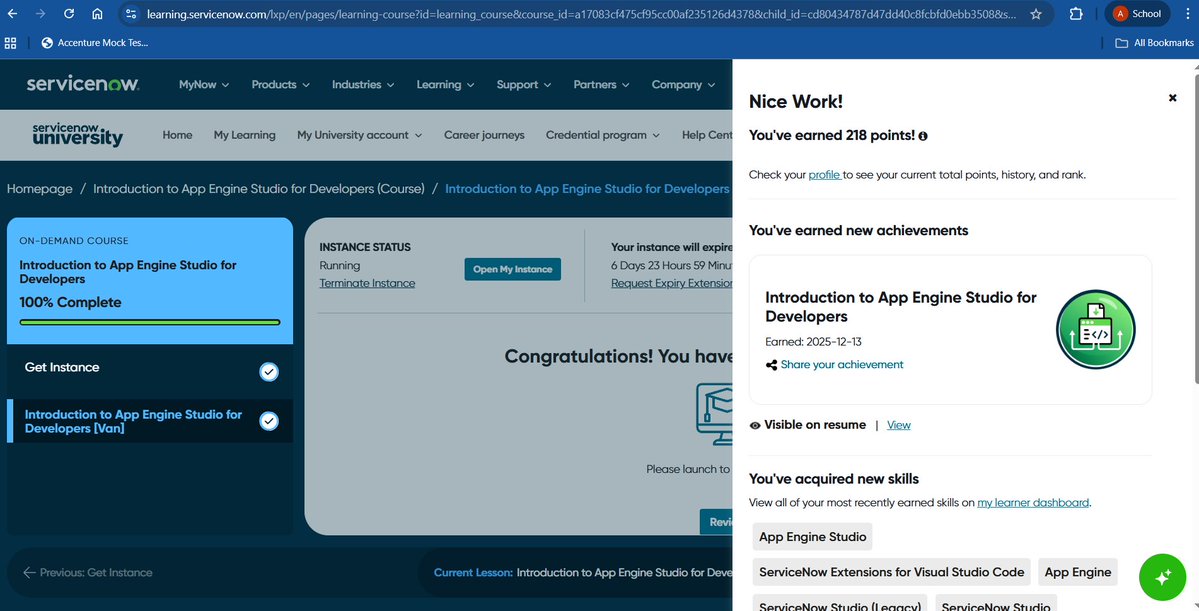This screenshot has height=611, width=1199.
Task: Expand the Partners menu
Action: click(601, 84)
